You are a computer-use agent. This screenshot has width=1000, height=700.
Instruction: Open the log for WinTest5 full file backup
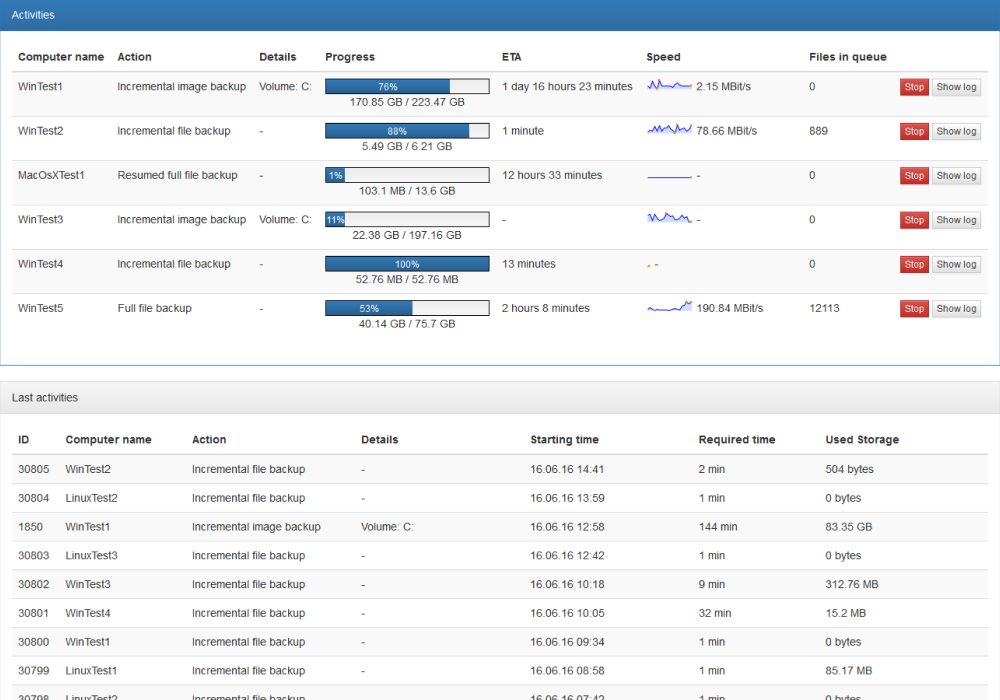pos(955,308)
